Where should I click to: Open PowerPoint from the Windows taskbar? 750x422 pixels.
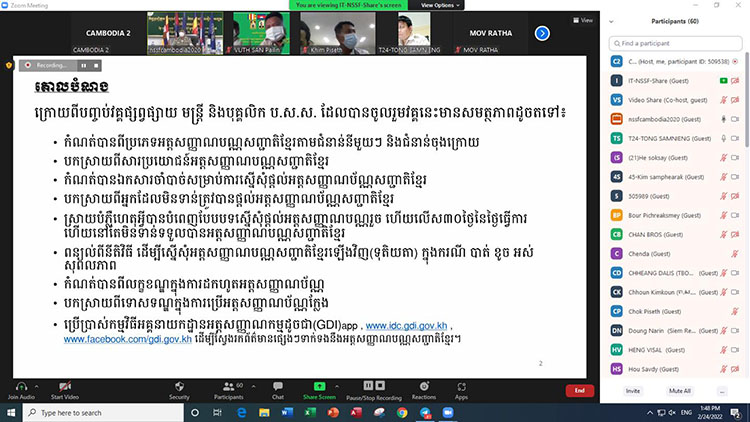[x=331, y=411]
